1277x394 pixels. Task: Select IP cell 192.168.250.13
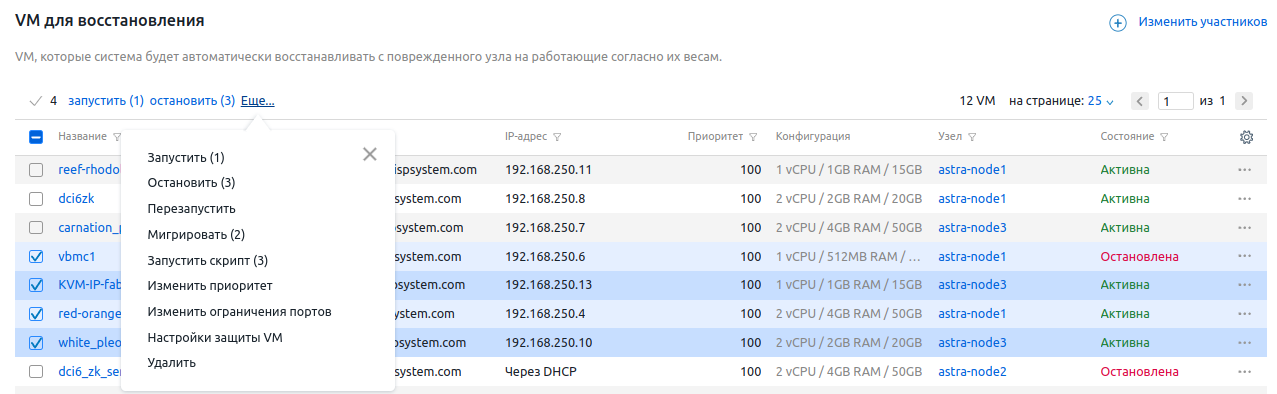click(549, 285)
